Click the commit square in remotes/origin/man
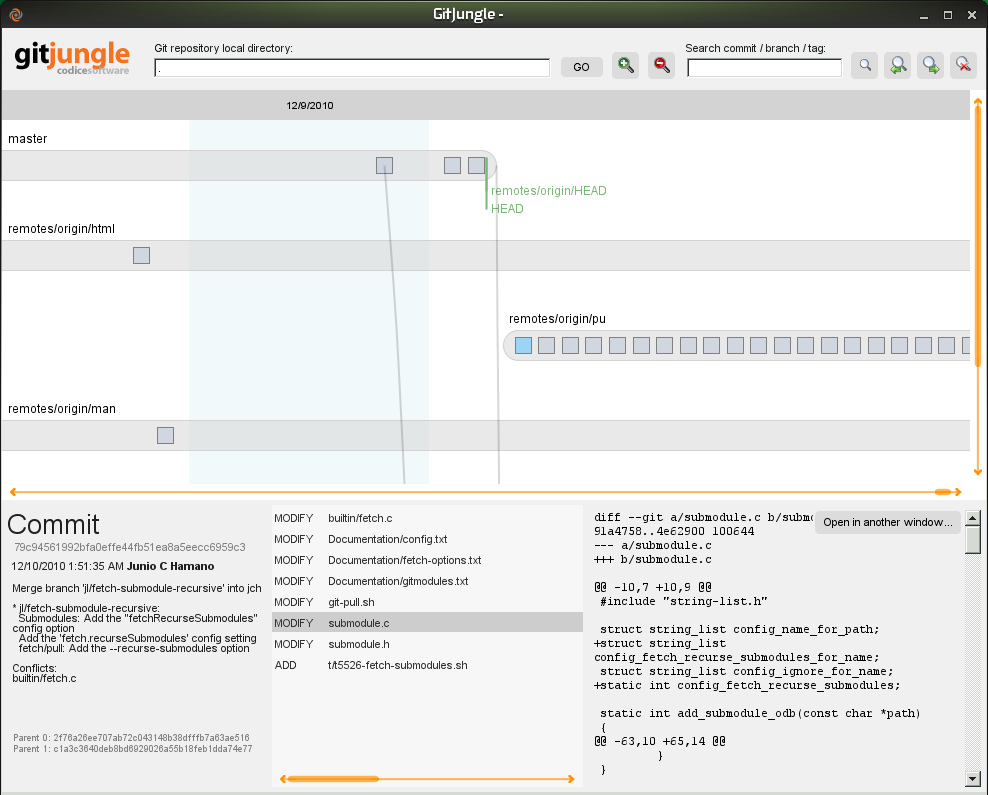The image size is (988, 795). (x=165, y=435)
